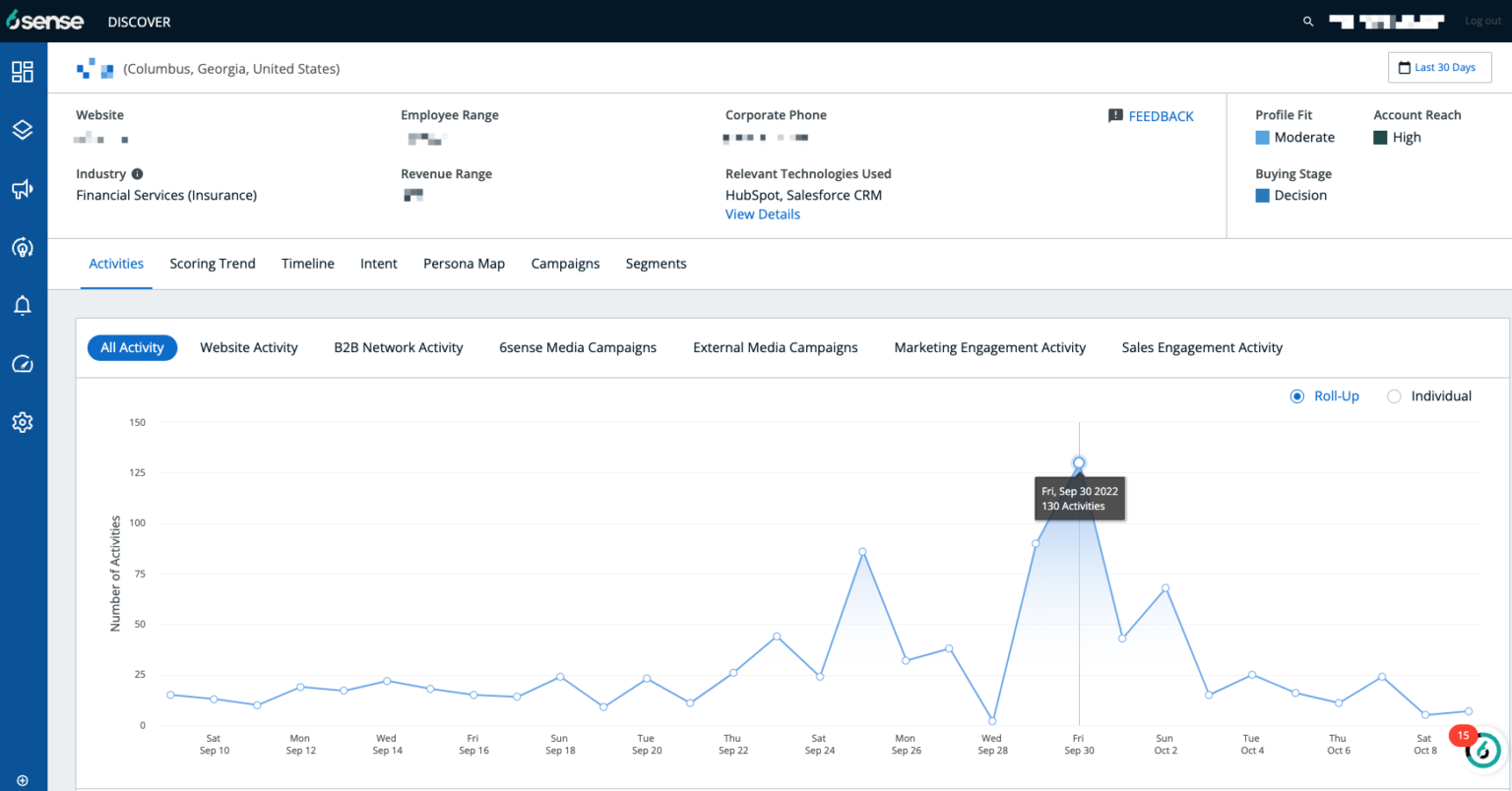This screenshot has width=1512, height=791.
Task: Click the Log out link
Action: [x=1482, y=22]
